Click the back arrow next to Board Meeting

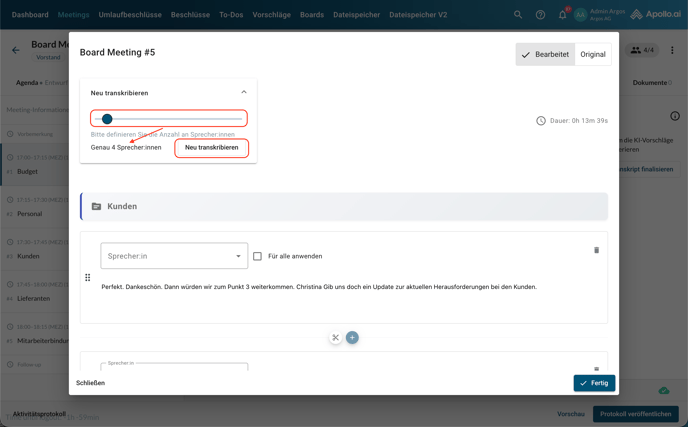15,50
